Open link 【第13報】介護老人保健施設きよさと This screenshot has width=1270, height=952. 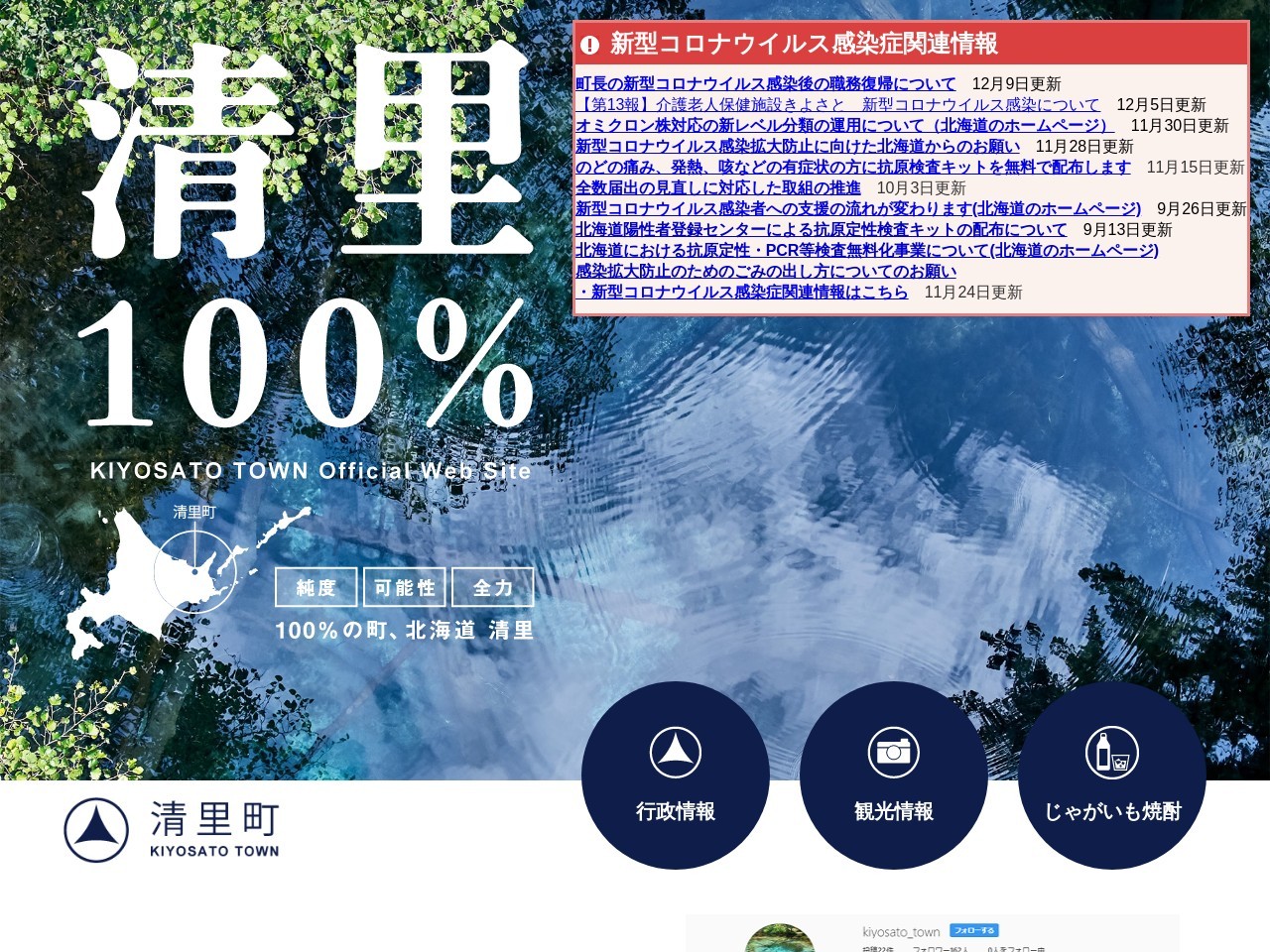pos(837,105)
